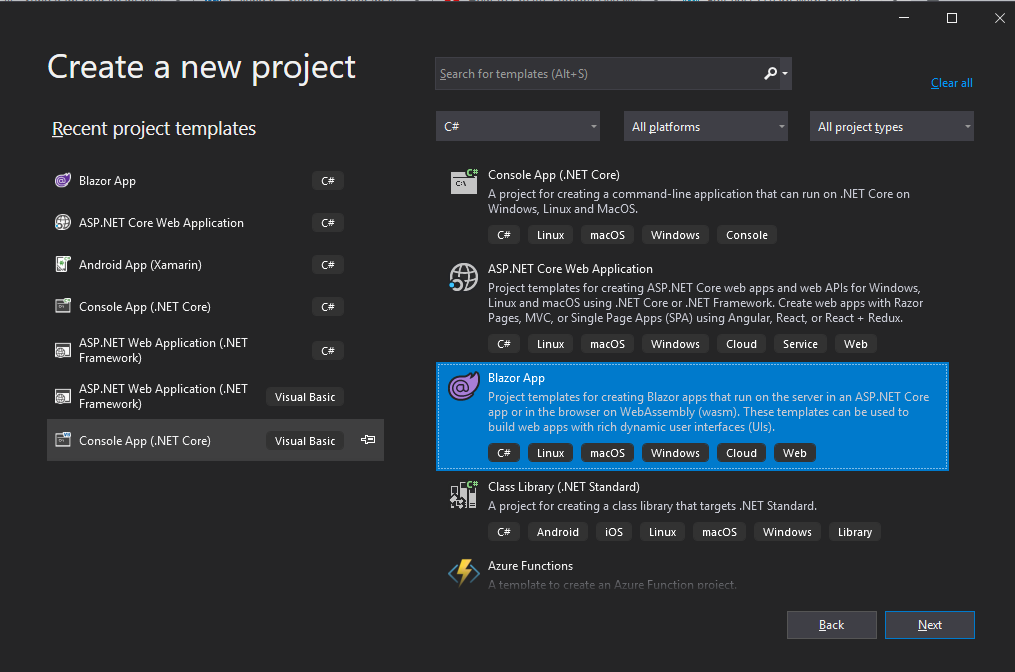The width and height of the screenshot is (1015, 672).
Task: Open the All project types dropdown
Action: tap(891, 126)
